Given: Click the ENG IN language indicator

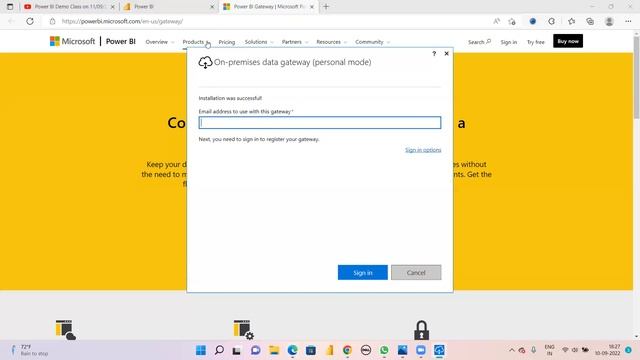Looking at the screenshot, I should (549, 350).
